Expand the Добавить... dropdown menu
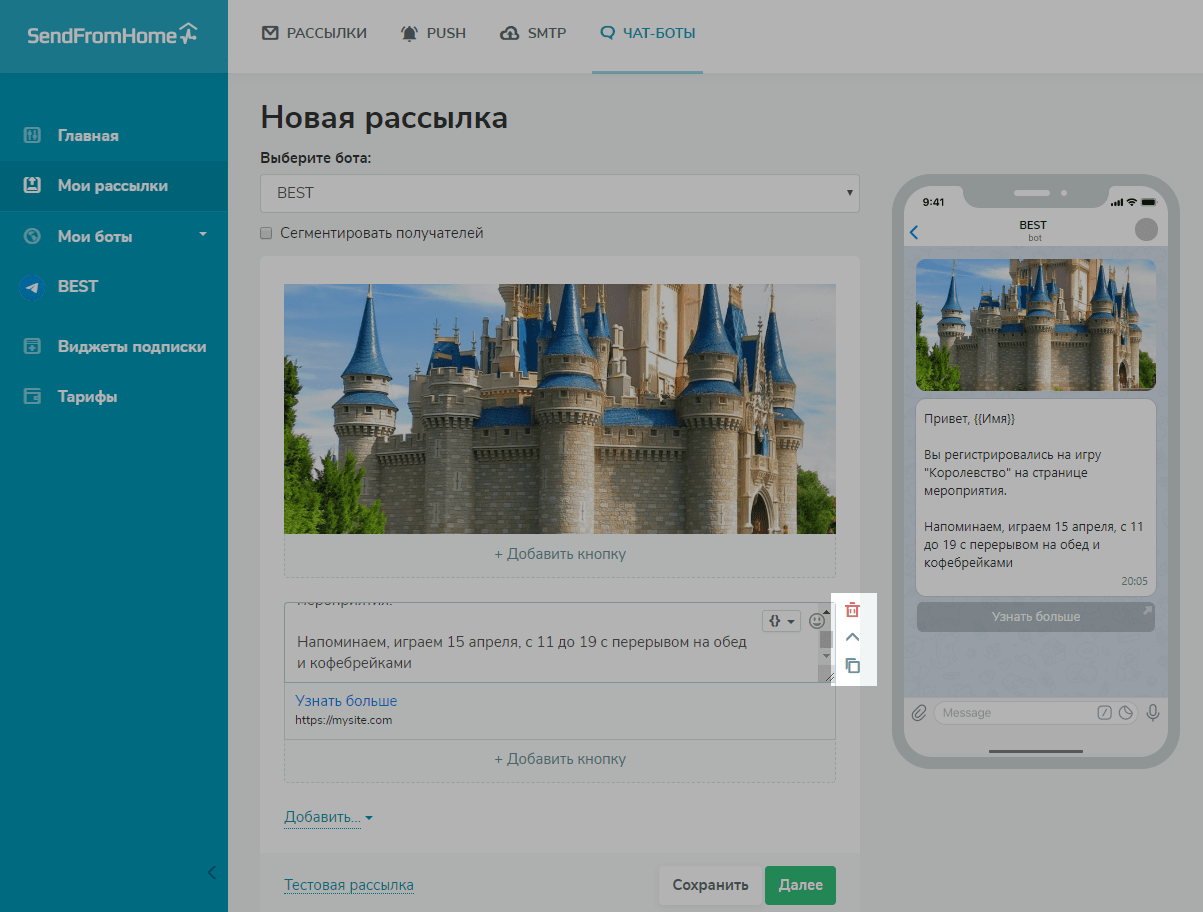This screenshot has width=1203, height=912. [328, 818]
